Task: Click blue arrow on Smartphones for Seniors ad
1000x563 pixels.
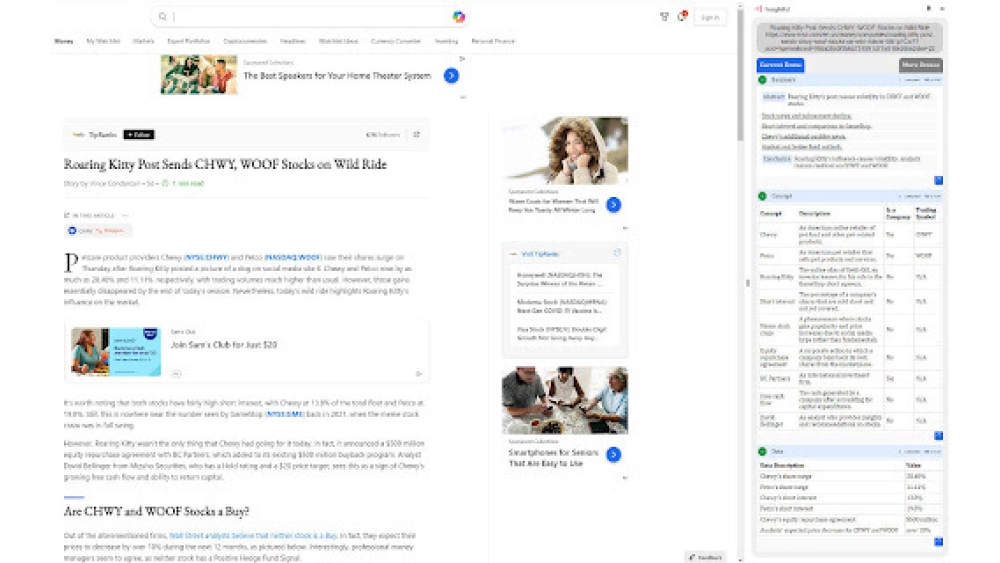Action: tap(614, 455)
